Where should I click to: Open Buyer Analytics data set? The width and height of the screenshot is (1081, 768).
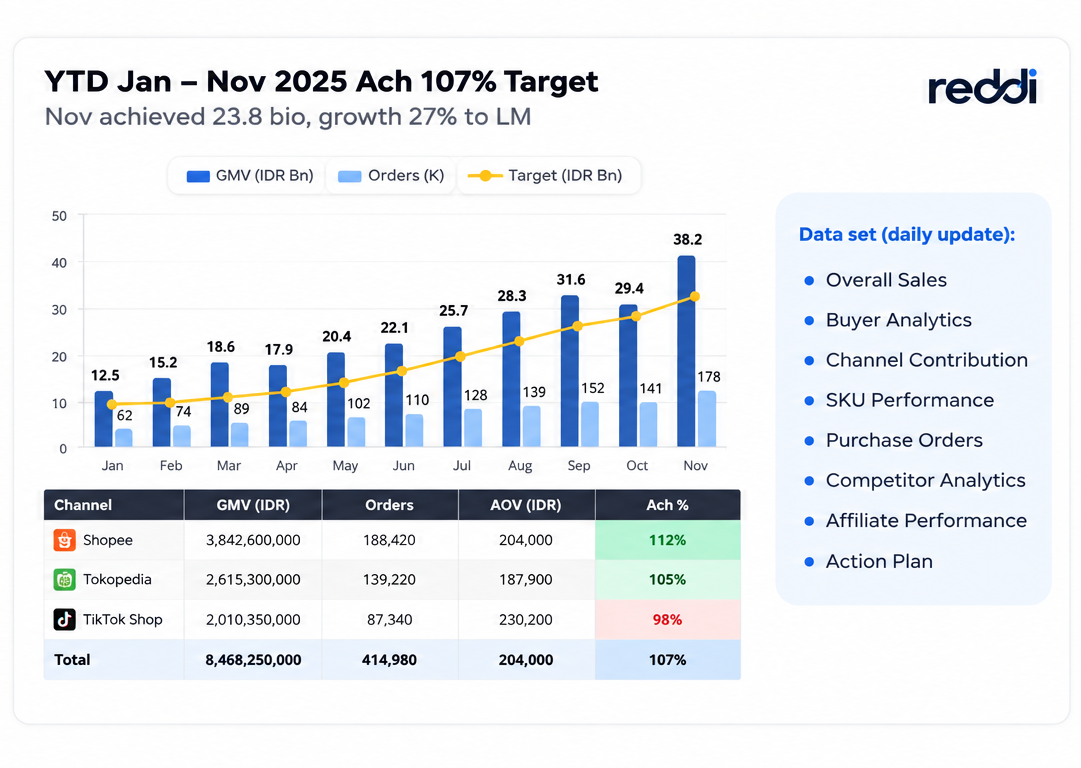pos(898,320)
